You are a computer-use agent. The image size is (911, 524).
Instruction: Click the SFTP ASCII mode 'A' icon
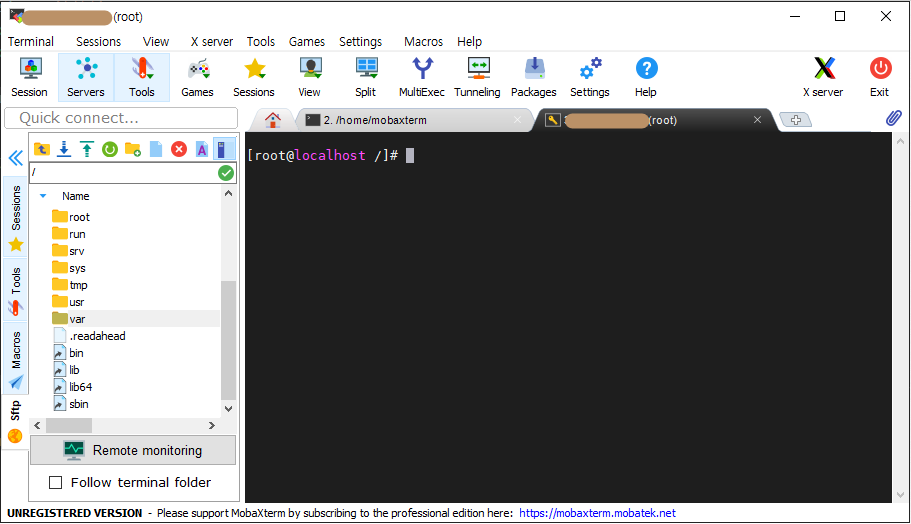pyautogui.click(x=202, y=149)
